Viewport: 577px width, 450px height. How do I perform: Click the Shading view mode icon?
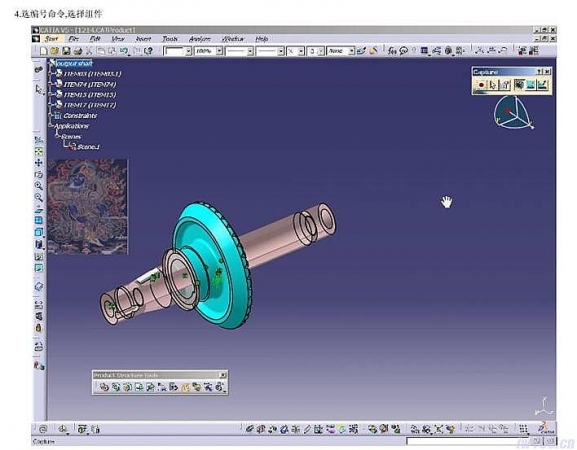(39, 244)
